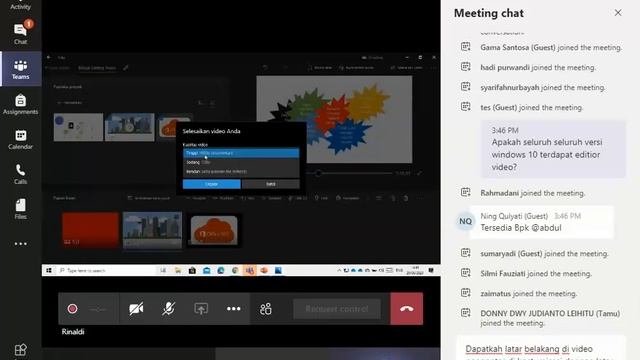Go back with arrow in video editor
640x360 pixels.
[49, 58]
